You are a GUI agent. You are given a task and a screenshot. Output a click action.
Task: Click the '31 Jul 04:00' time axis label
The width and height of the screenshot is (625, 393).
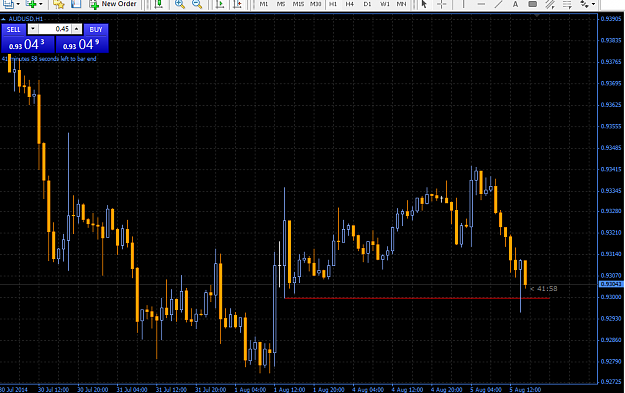[x=132, y=389]
